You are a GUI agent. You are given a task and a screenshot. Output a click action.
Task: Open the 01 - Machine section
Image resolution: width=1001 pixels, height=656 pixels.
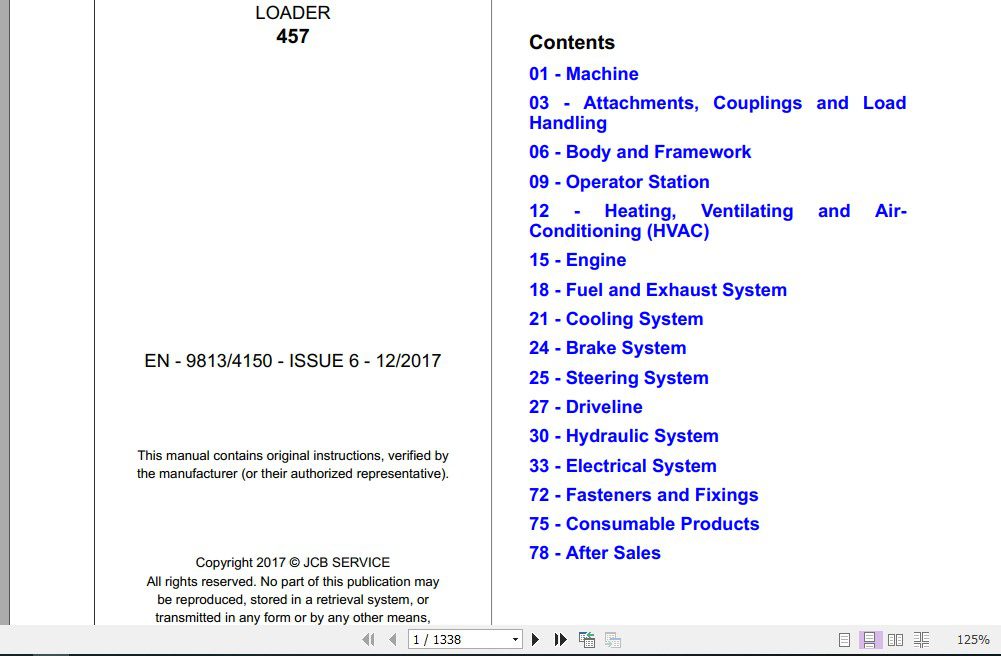pyautogui.click(x=583, y=74)
